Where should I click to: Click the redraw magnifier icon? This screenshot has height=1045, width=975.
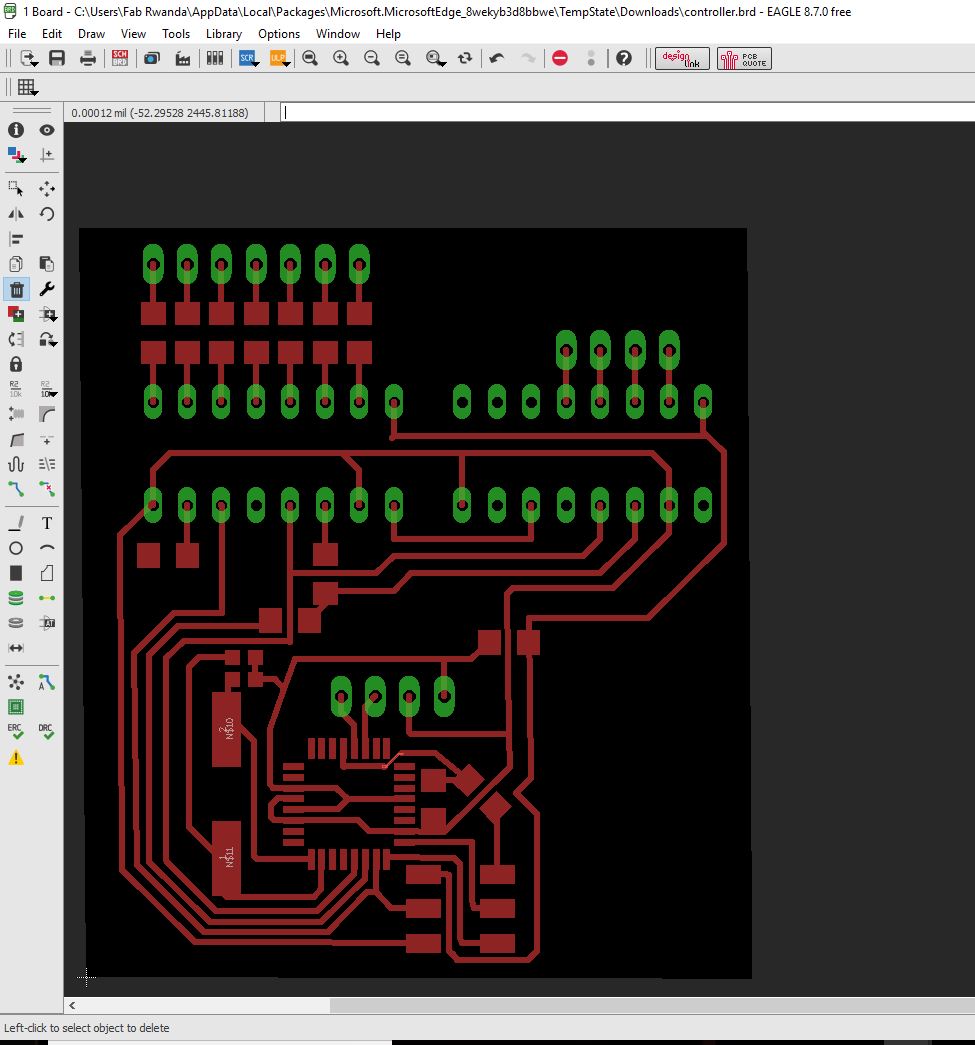[x=403, y=59]
